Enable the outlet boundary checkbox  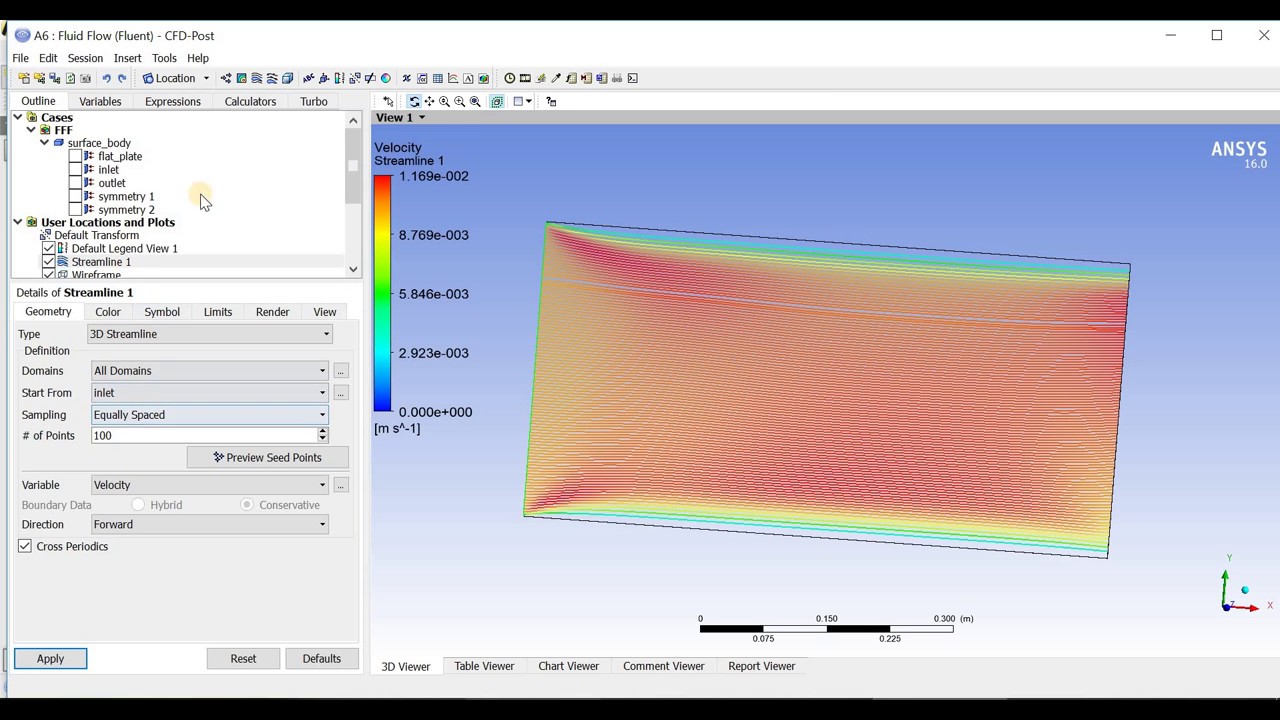point(75,183)
